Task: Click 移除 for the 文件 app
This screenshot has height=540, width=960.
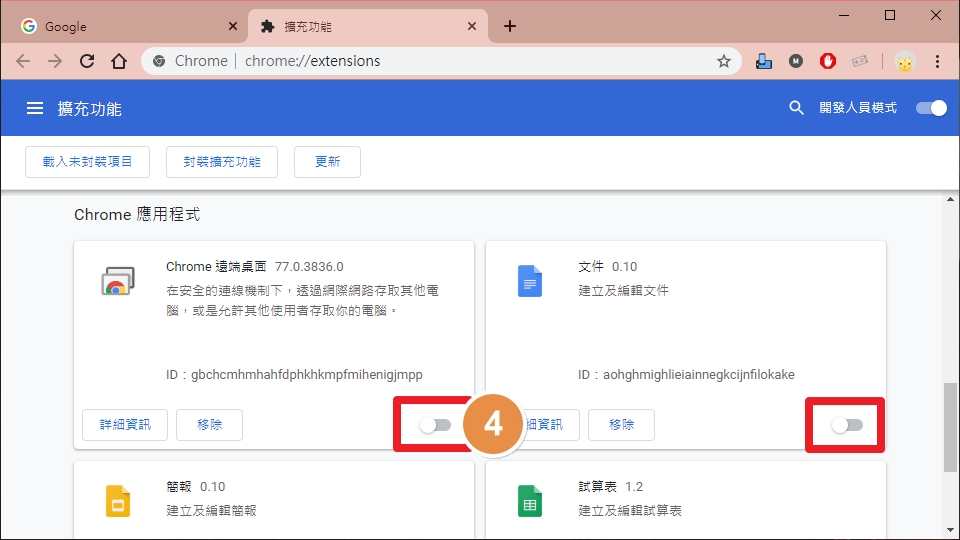Action: click(x=621, y=424)
